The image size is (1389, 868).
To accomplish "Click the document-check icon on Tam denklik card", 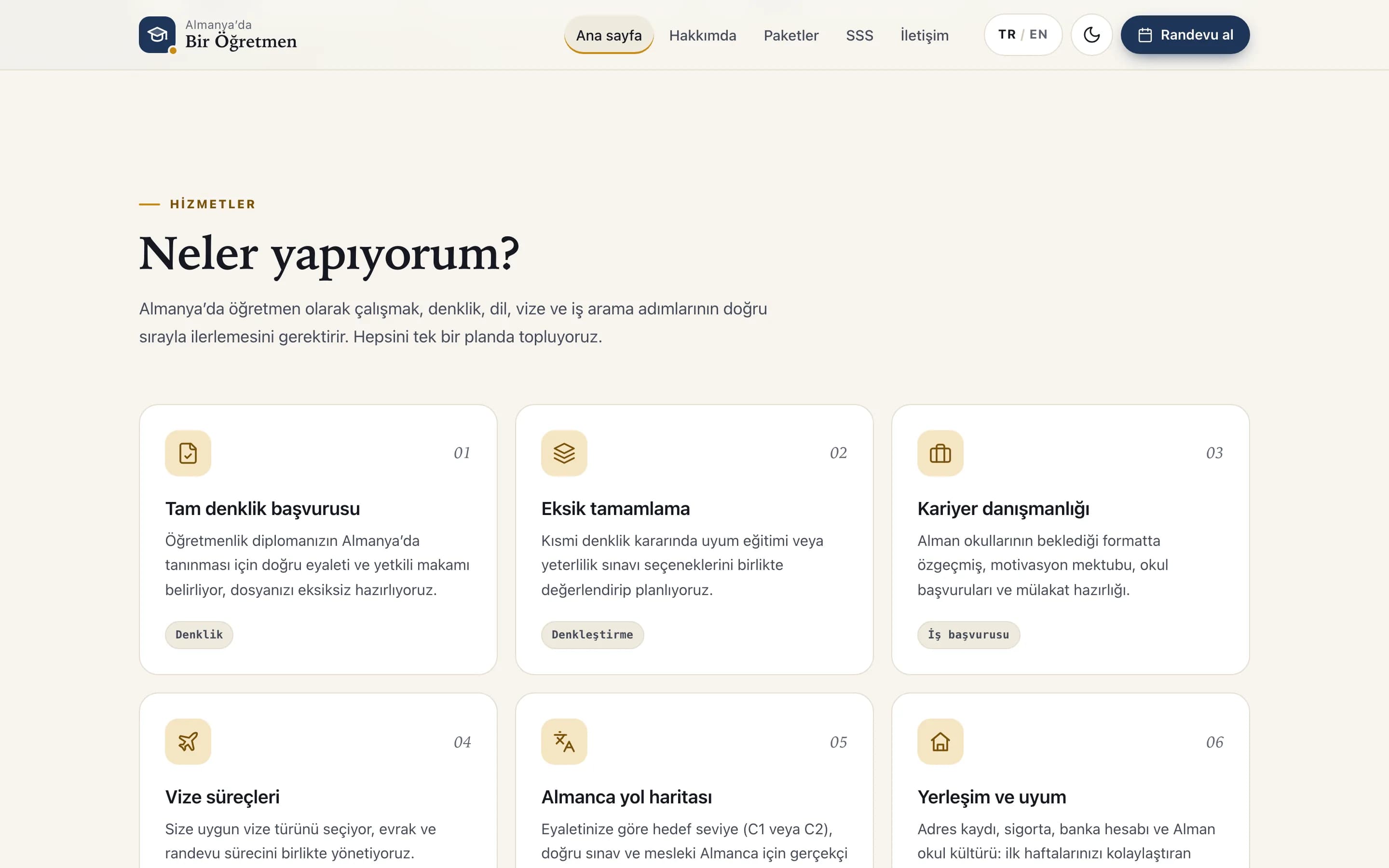I will (x=188, y=453).
